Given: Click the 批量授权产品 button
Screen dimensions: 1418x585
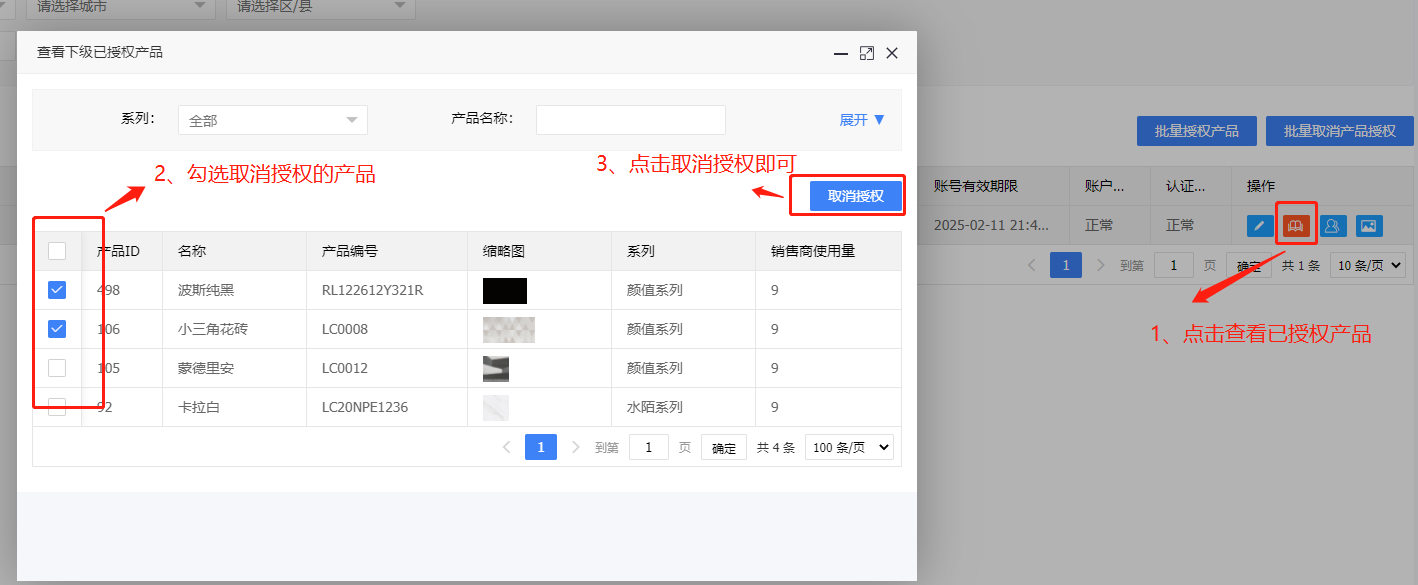Looking at the screenshot, I should 1197,131.
